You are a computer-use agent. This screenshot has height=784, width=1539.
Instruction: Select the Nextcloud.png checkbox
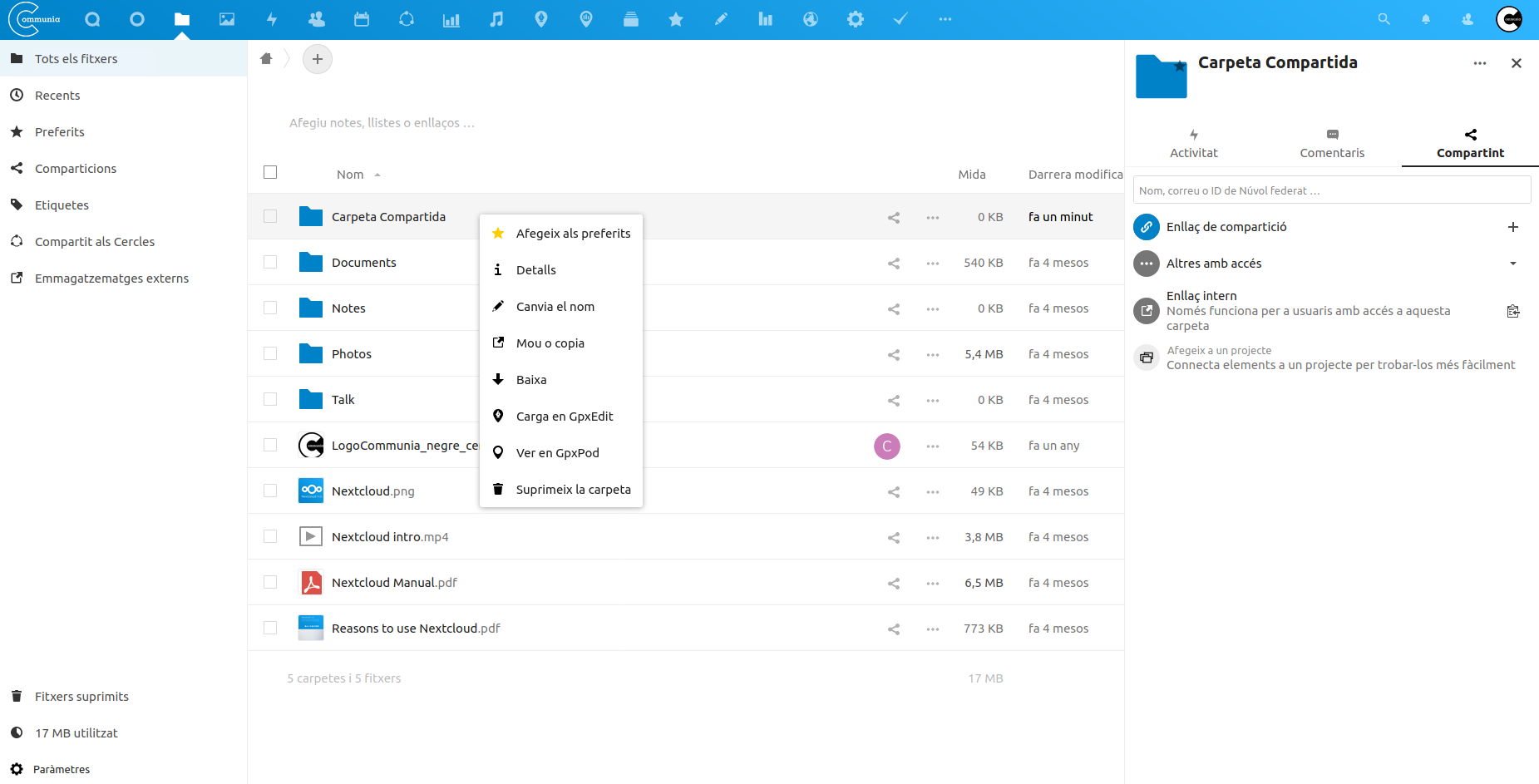pos(270,491)
